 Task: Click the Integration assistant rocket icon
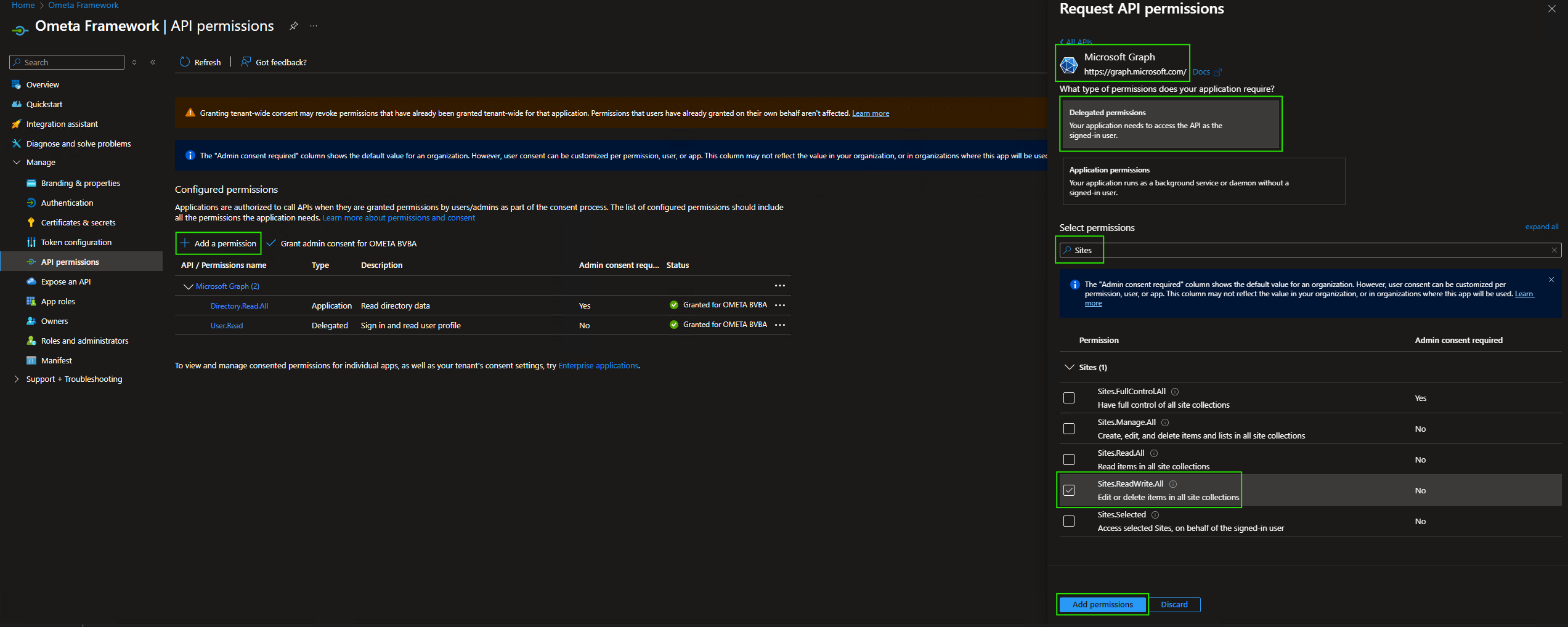[x=17, y=124]
